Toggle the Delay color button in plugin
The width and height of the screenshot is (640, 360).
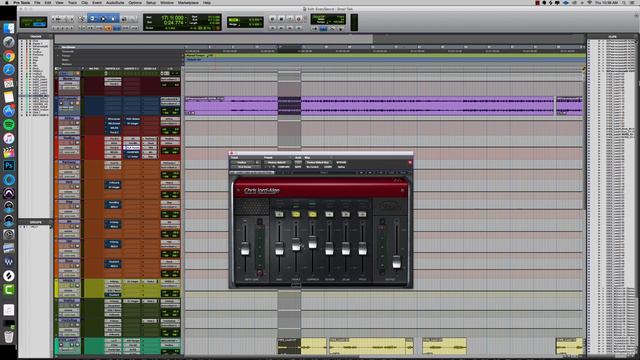(x=345, y=214)
